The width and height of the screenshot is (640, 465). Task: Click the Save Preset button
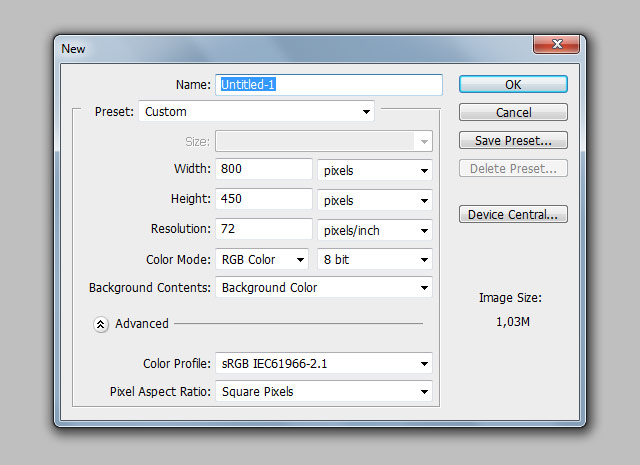click(513, 141)
